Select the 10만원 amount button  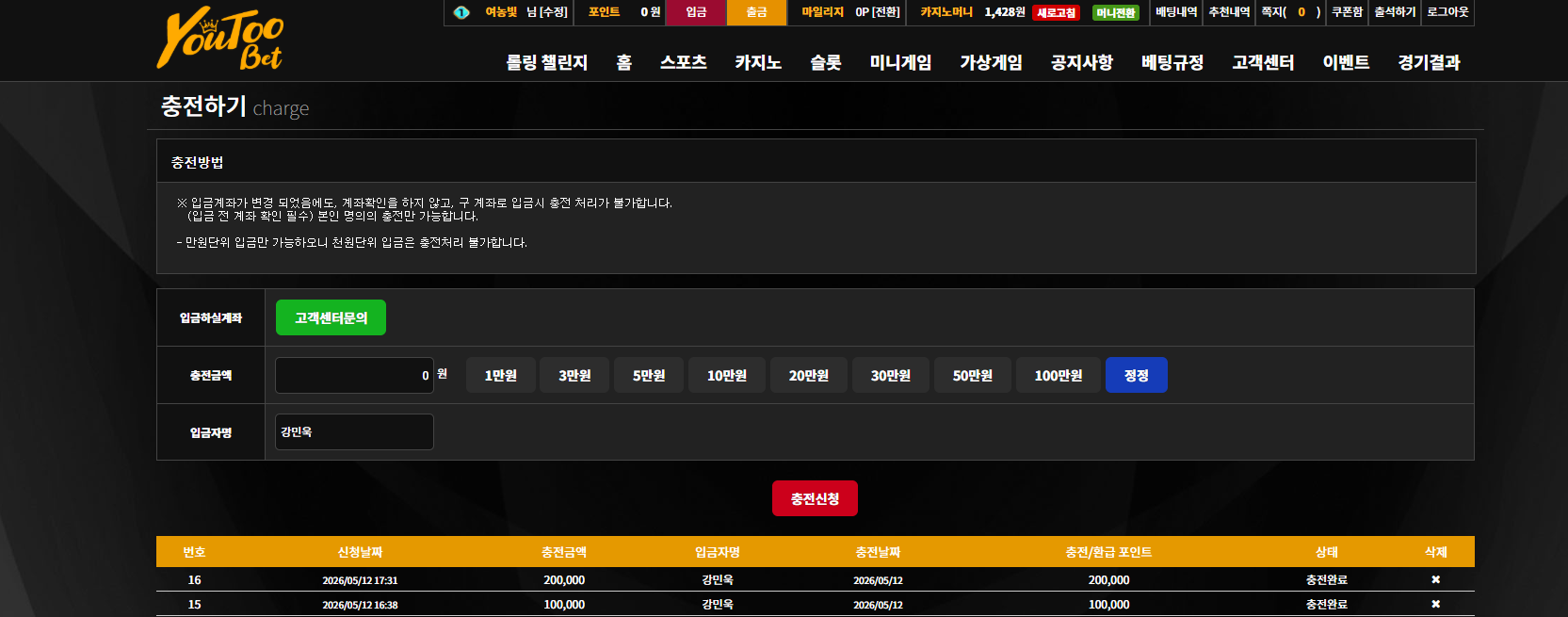(727, 375)
